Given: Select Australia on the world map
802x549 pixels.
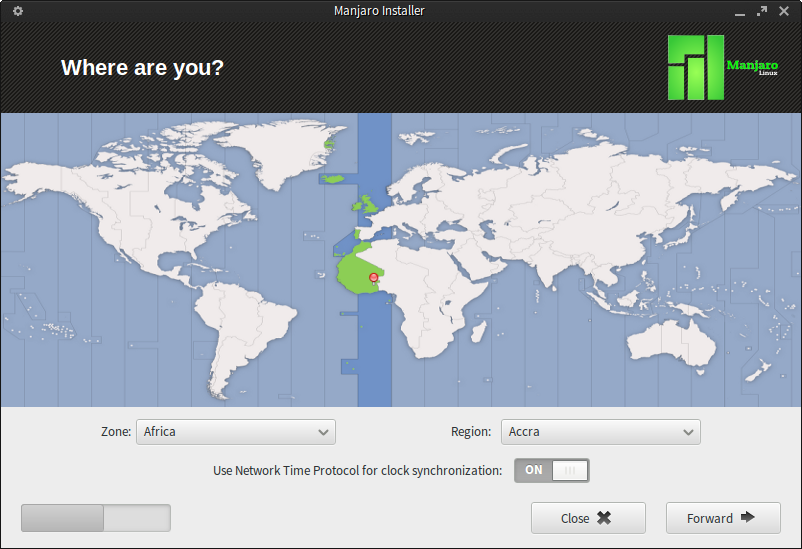Looking at the screenshot, I should coord(669,342).
